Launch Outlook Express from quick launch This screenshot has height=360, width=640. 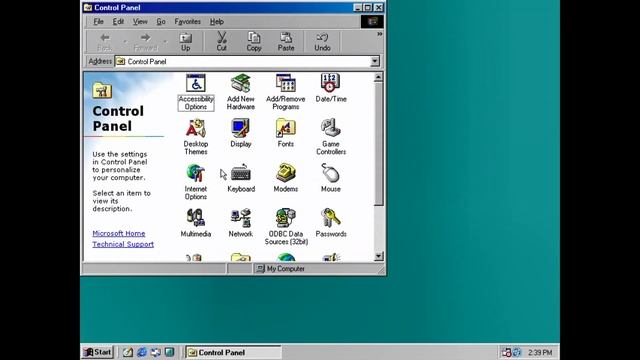[156, 352]
